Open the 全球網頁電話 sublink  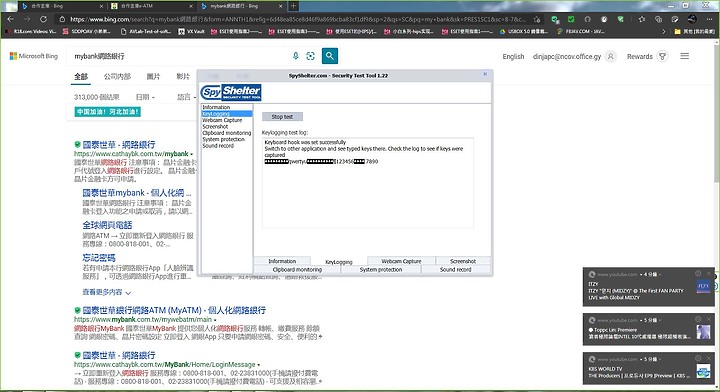coord(107,225)
